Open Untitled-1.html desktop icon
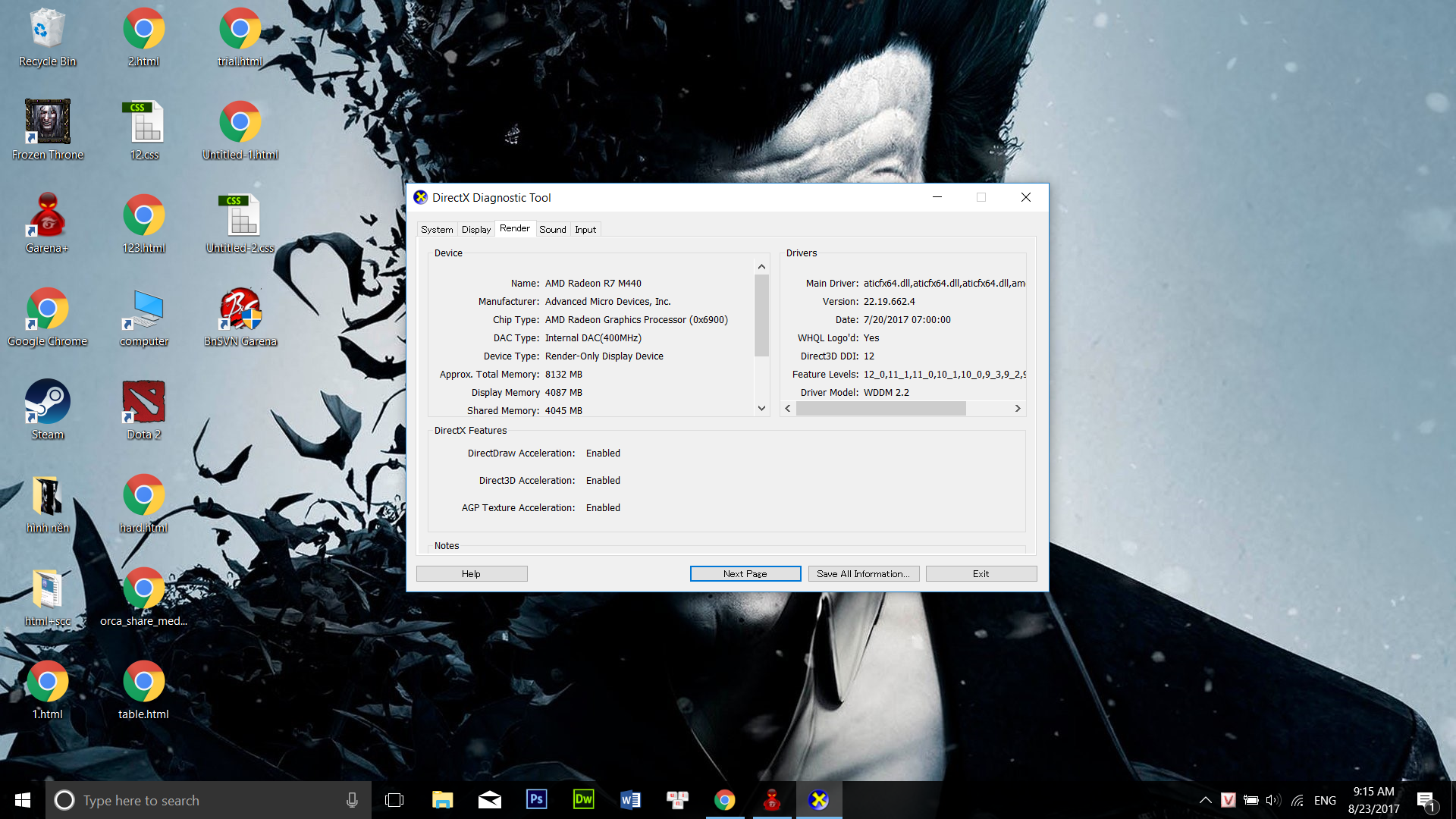The width and height of the screenshot is (1456, 819). coord(240,130)
